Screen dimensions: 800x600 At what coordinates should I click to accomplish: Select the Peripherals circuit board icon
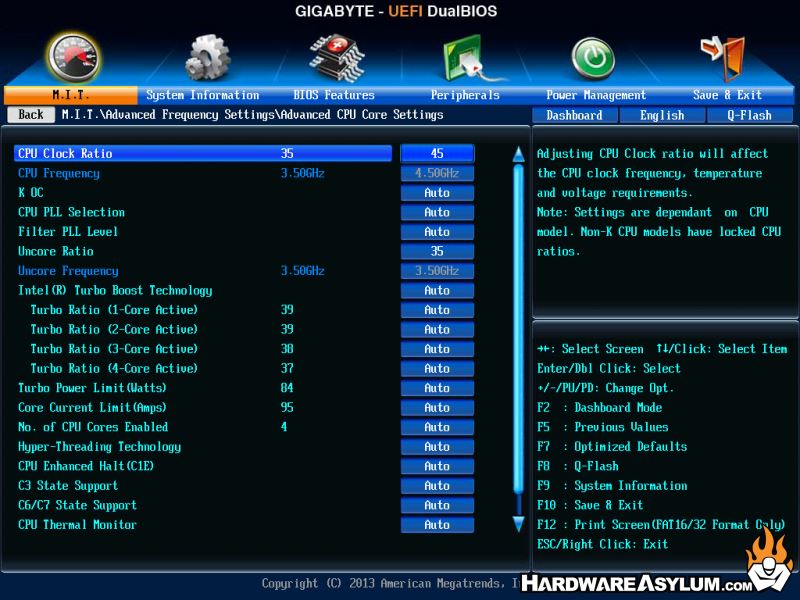click(x=465, y=58)
